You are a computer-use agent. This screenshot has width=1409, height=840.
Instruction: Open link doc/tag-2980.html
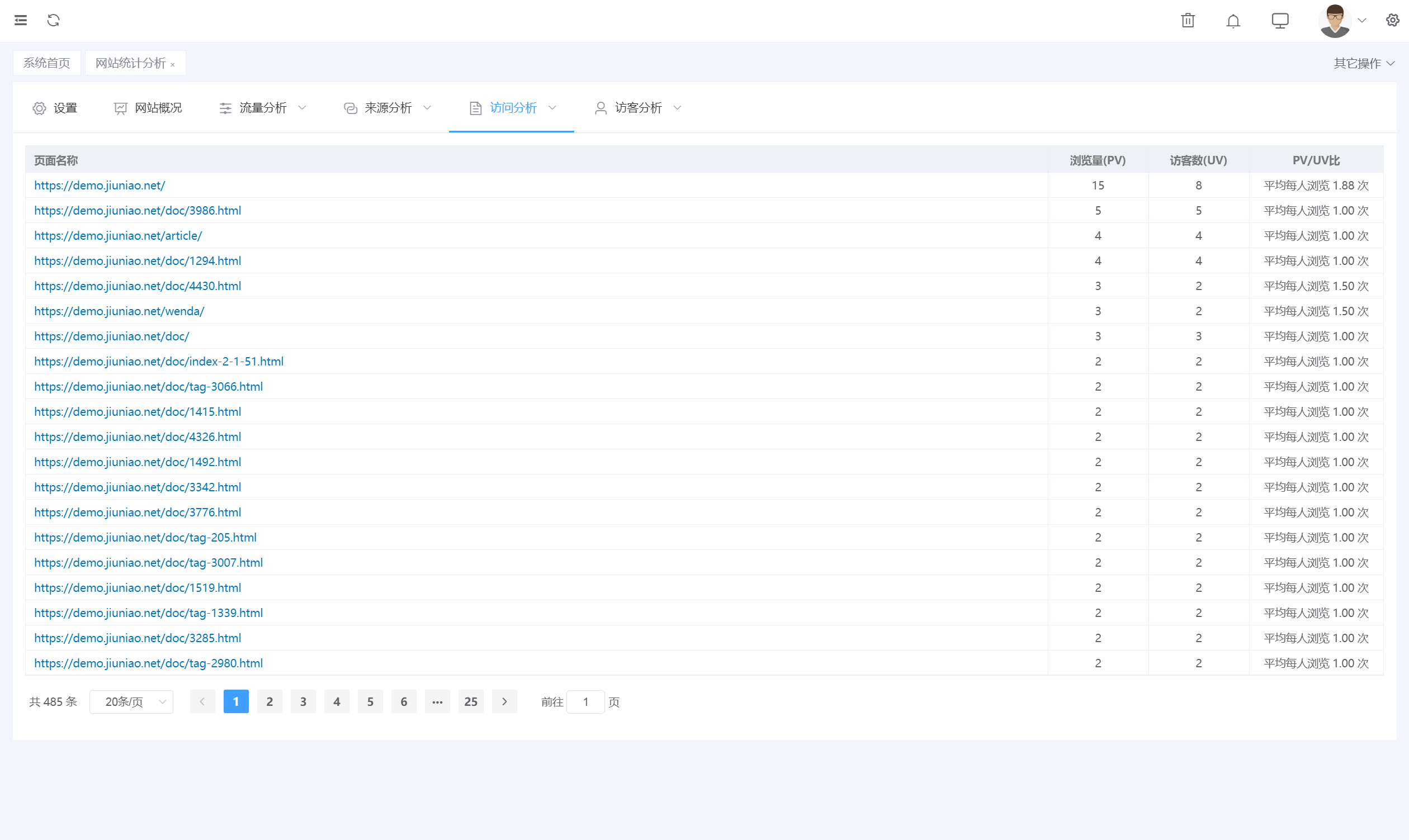pos(148,663)
